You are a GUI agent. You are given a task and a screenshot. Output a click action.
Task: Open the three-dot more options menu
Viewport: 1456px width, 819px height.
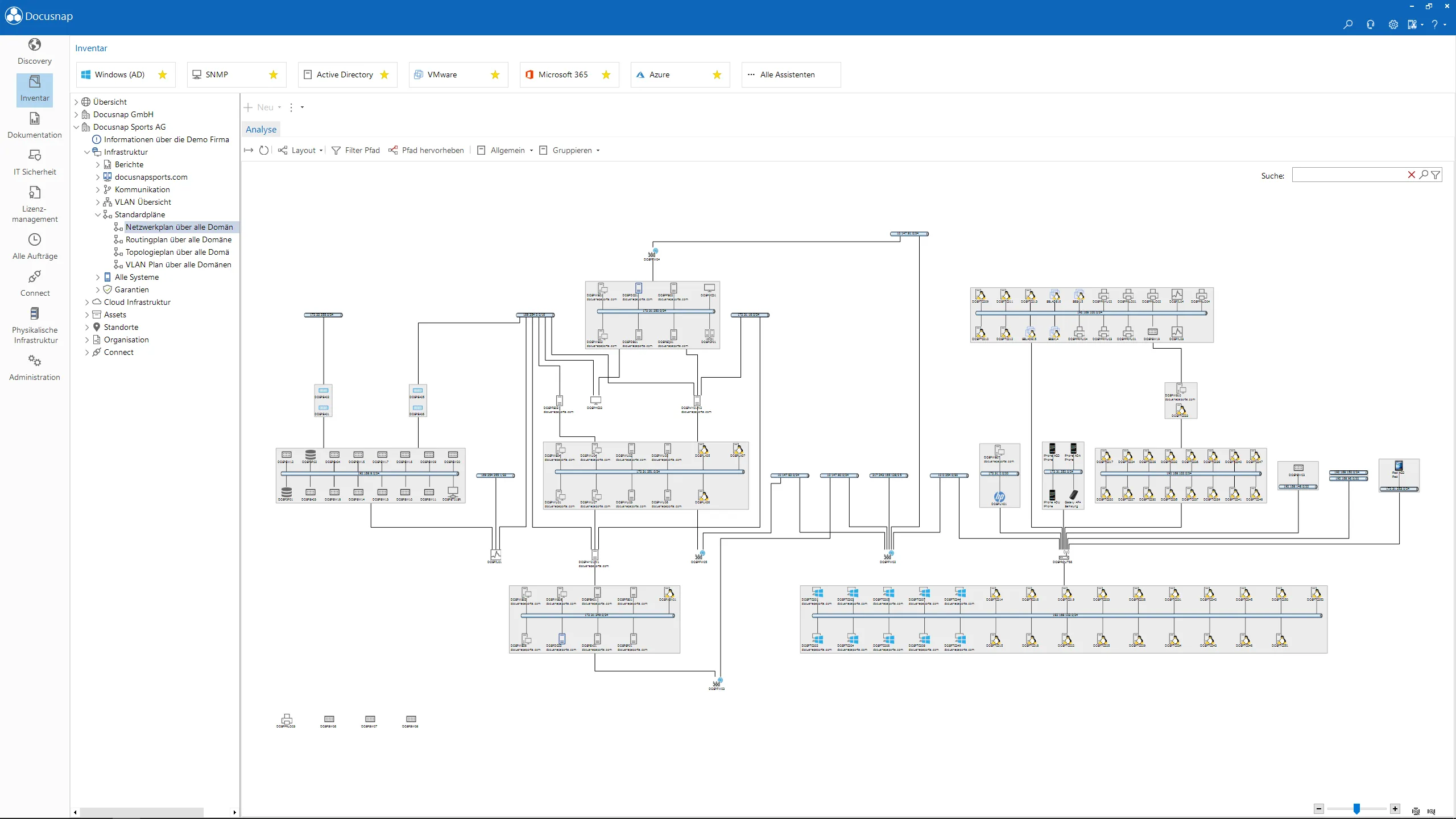click(x=291, y=107)
